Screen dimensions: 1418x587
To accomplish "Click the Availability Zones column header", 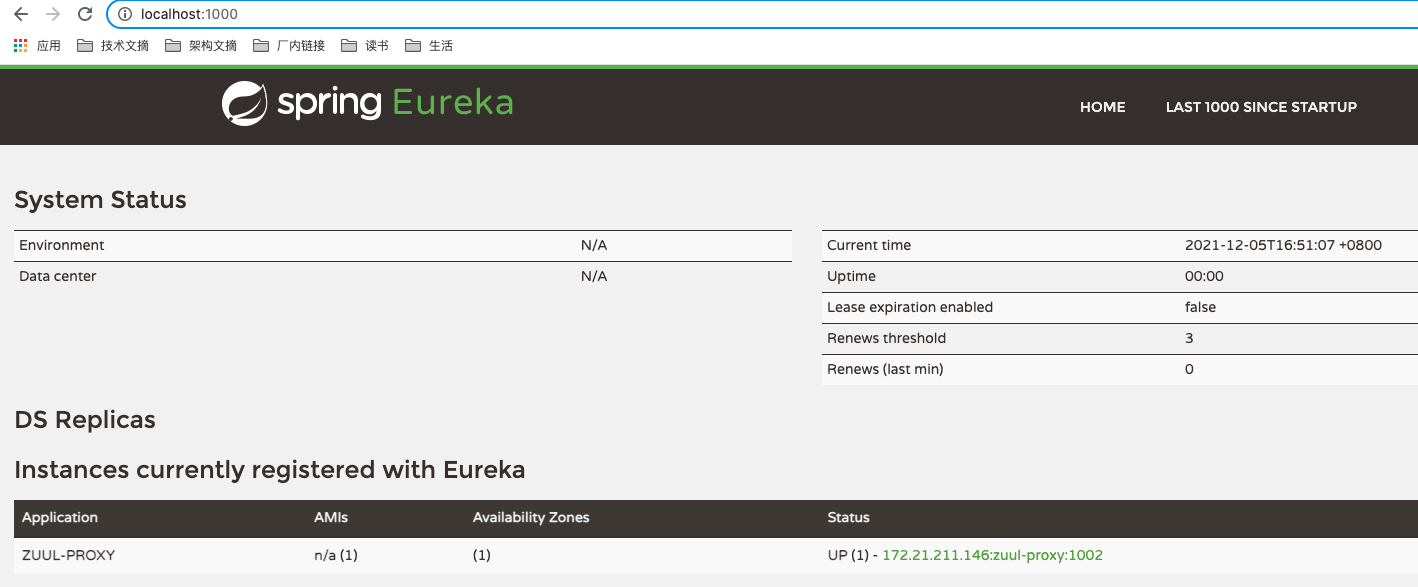I will [531, 517].
